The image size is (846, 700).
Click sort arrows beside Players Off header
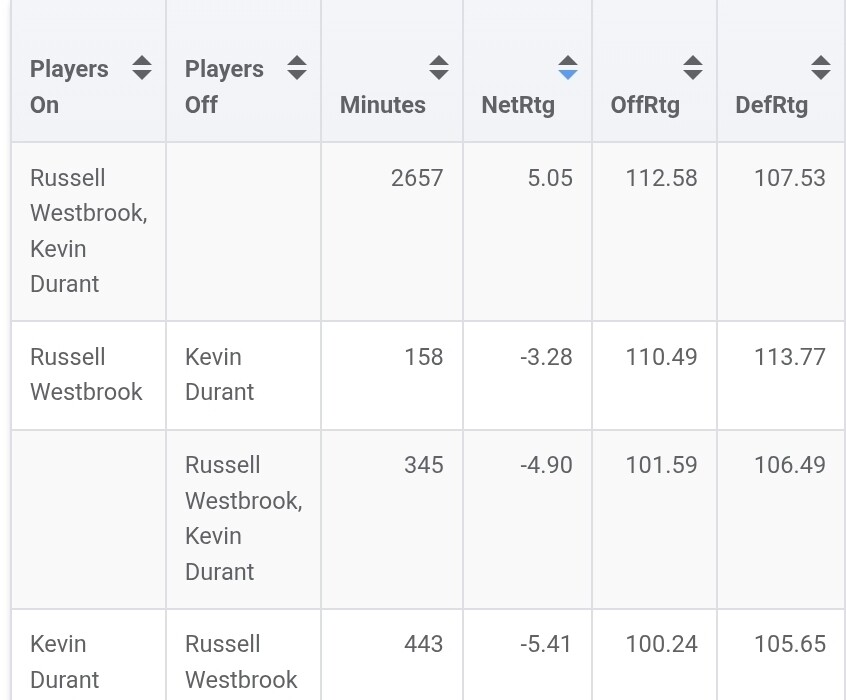pos(296,68)
